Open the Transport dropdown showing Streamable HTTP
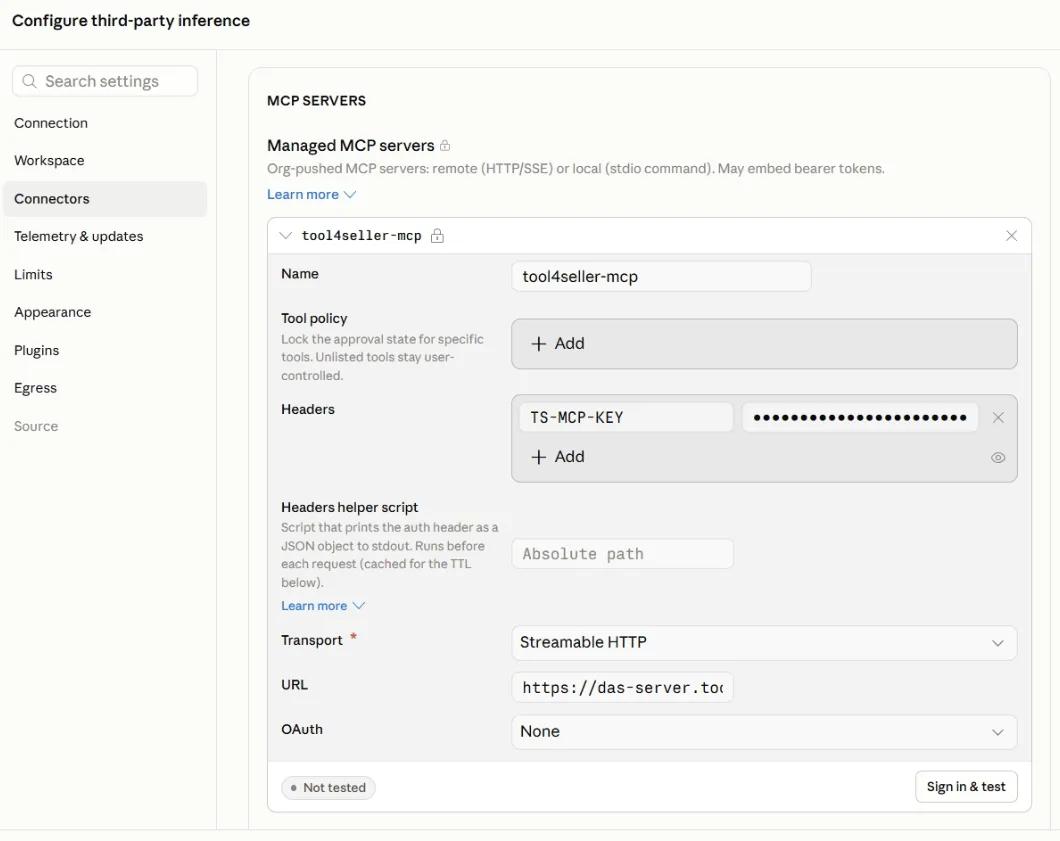This screenshot has width=1060, height=841. (x=764, y=642)
